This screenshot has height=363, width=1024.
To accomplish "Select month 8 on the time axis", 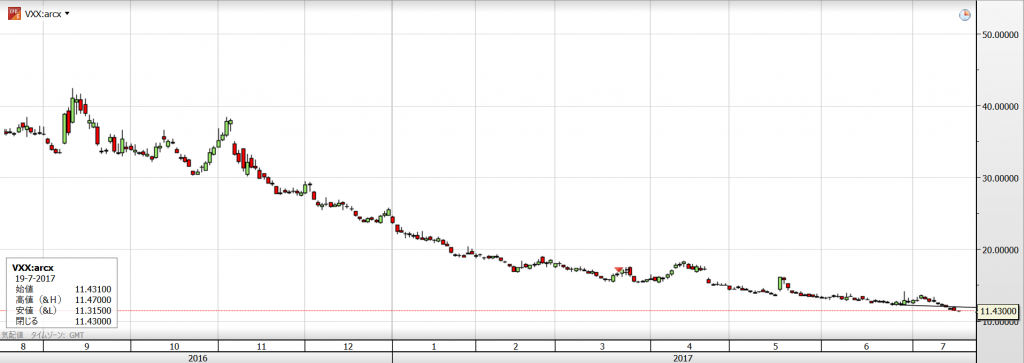I will coord(23,346).
